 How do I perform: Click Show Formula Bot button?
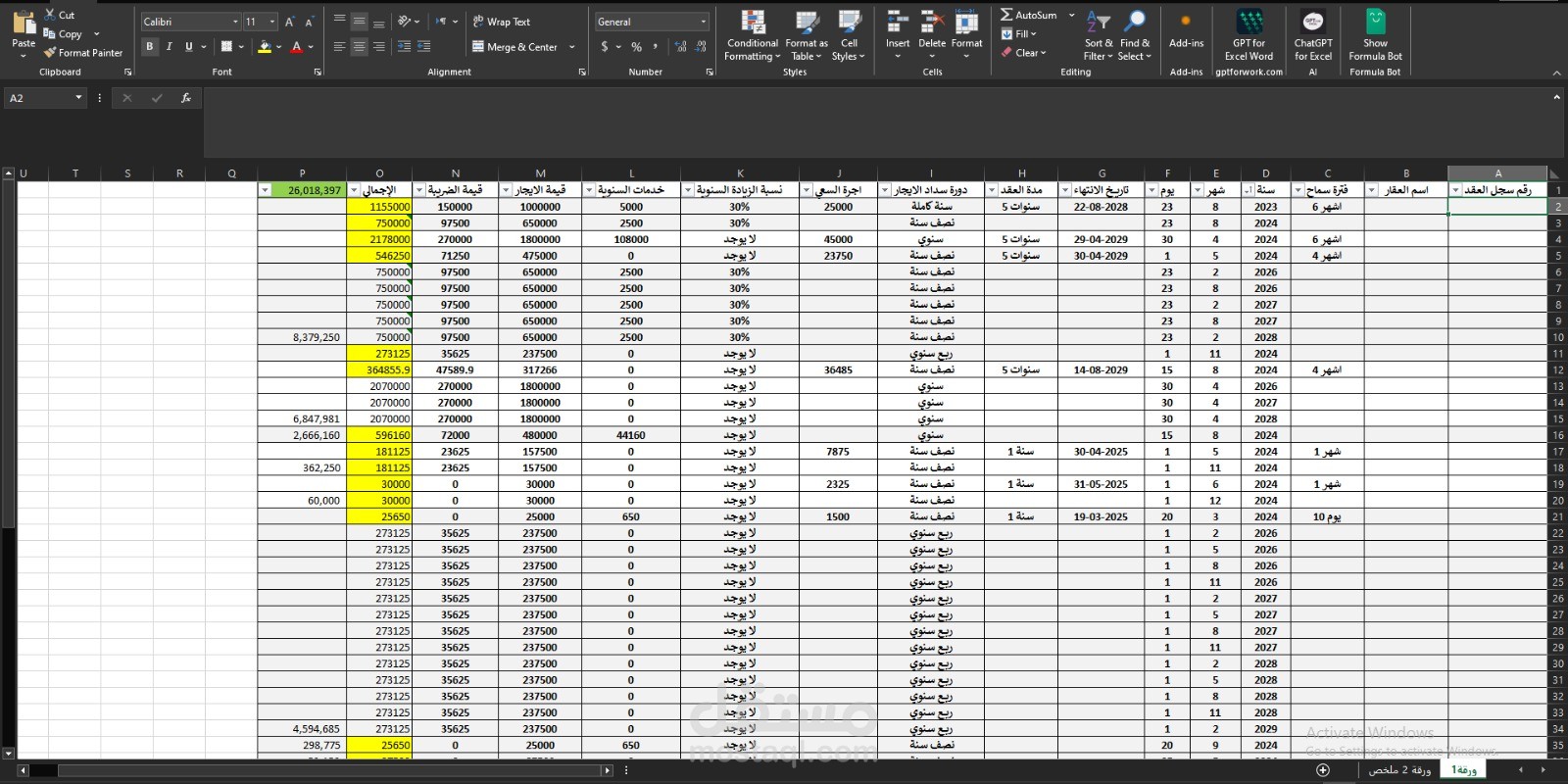[x=1375, y=35]
